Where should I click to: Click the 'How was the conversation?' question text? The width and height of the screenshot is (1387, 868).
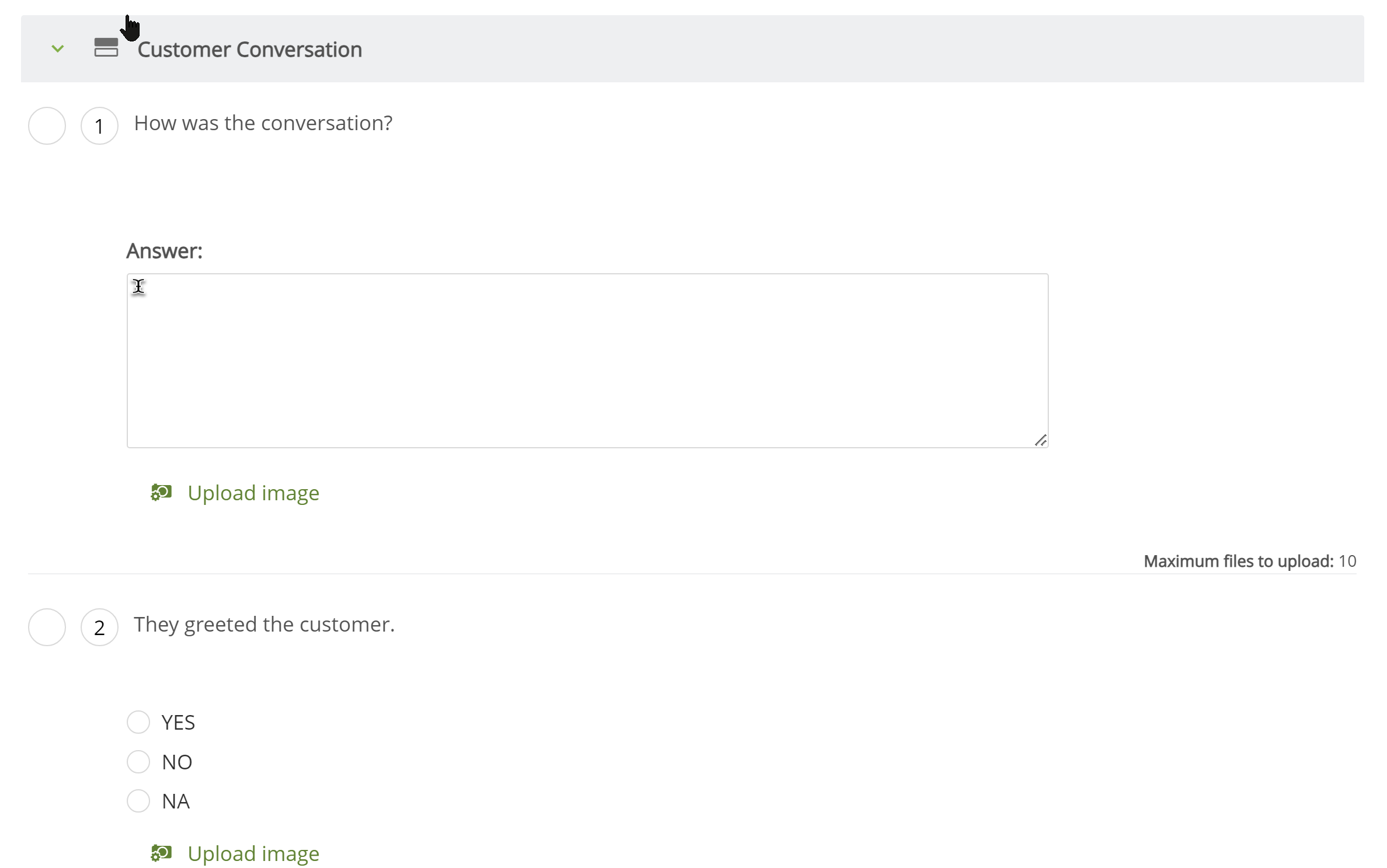click(x=263, y=123)
